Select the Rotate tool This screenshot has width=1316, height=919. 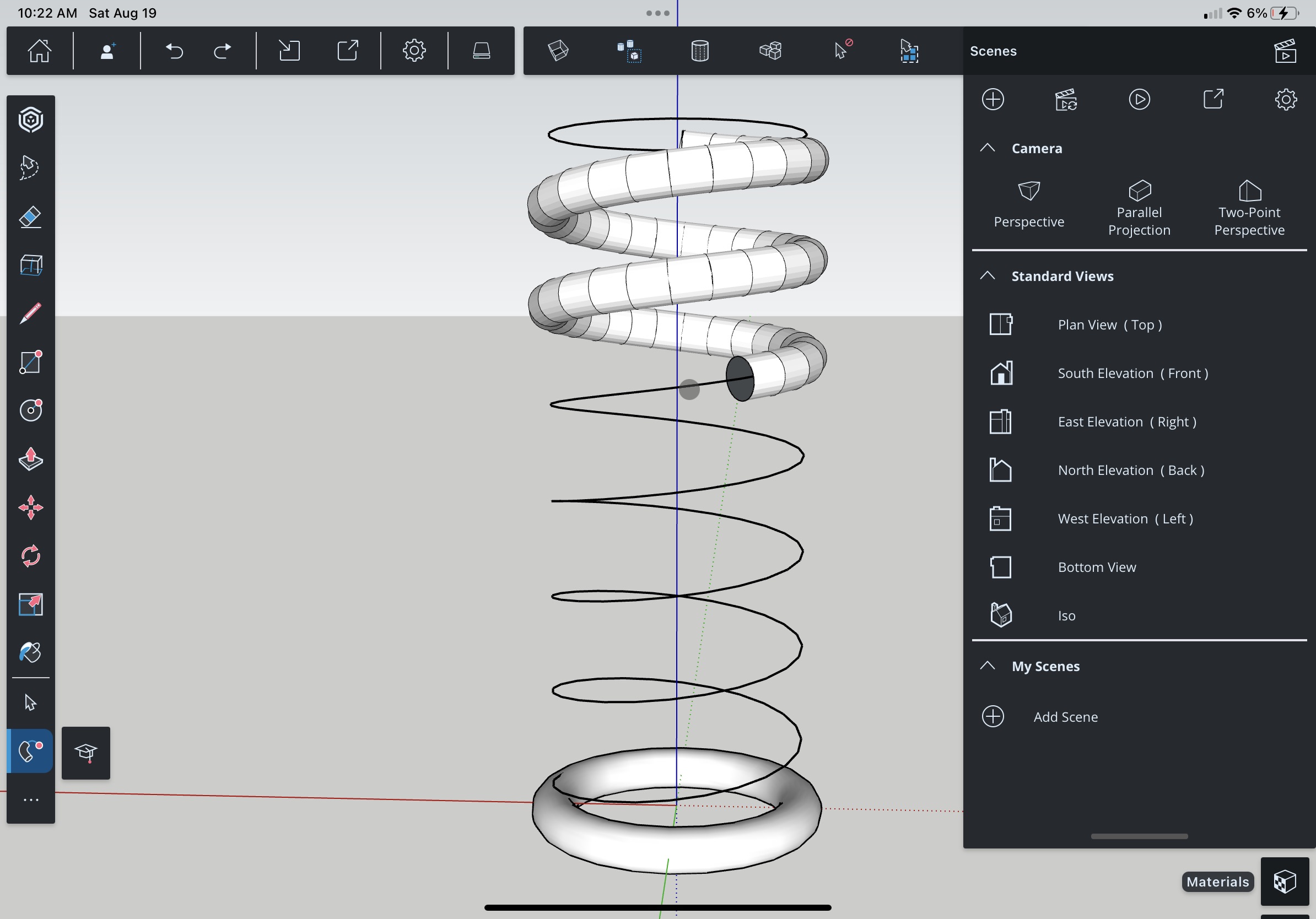(30, 556)
